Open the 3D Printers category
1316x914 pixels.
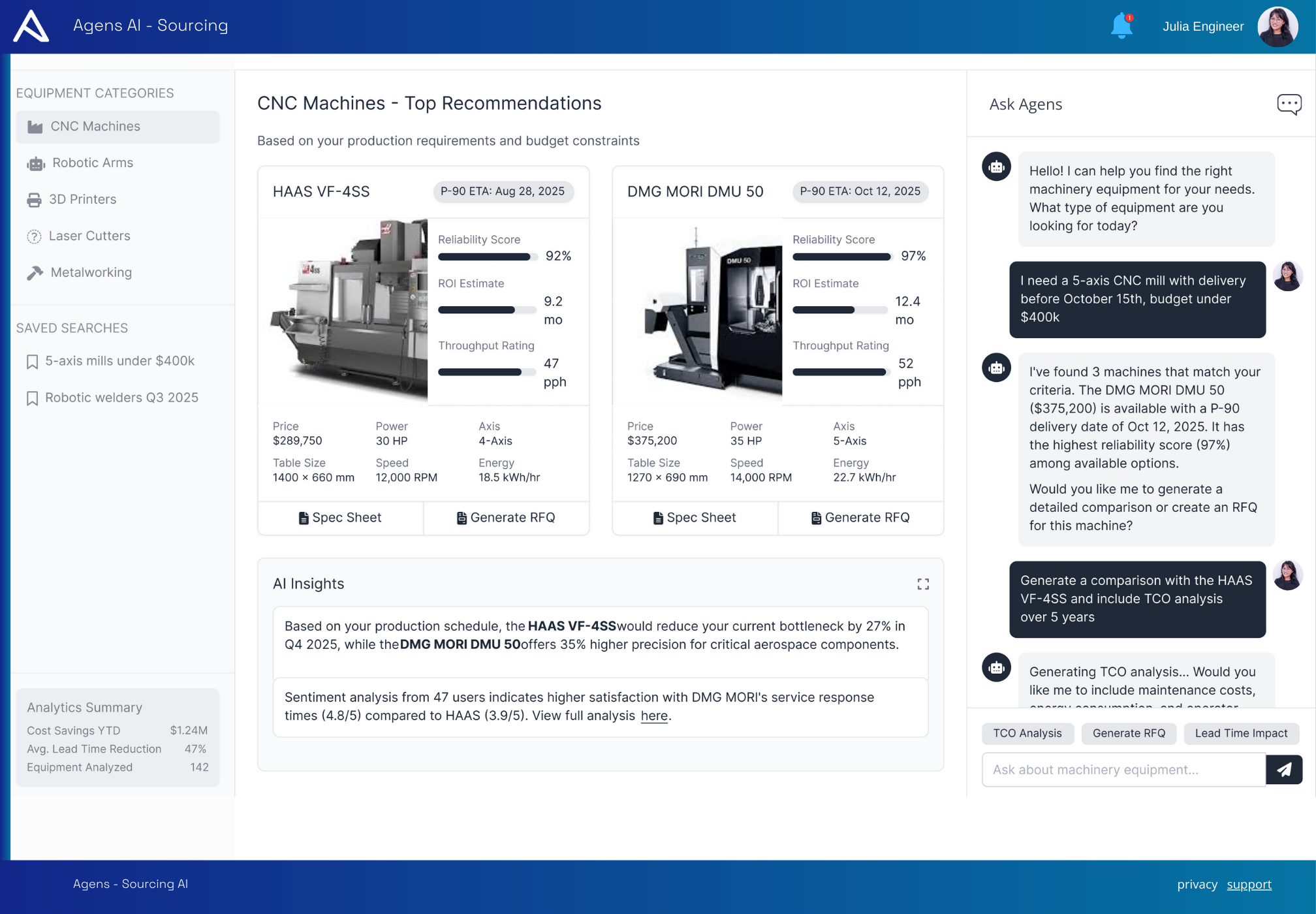pyautogui.click(x=117, y=200)
